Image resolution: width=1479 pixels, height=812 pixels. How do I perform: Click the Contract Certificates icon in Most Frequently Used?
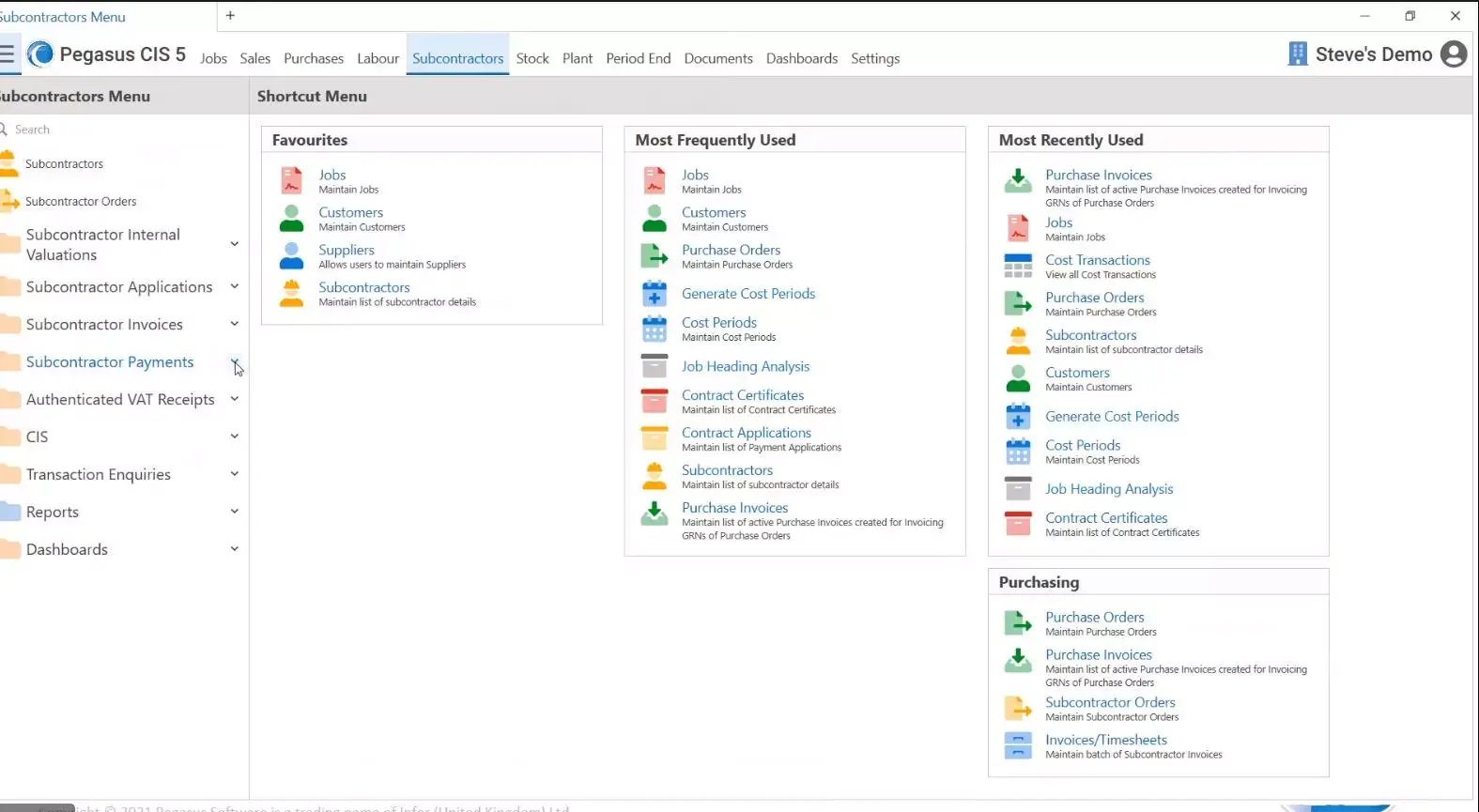coord(655,402)
